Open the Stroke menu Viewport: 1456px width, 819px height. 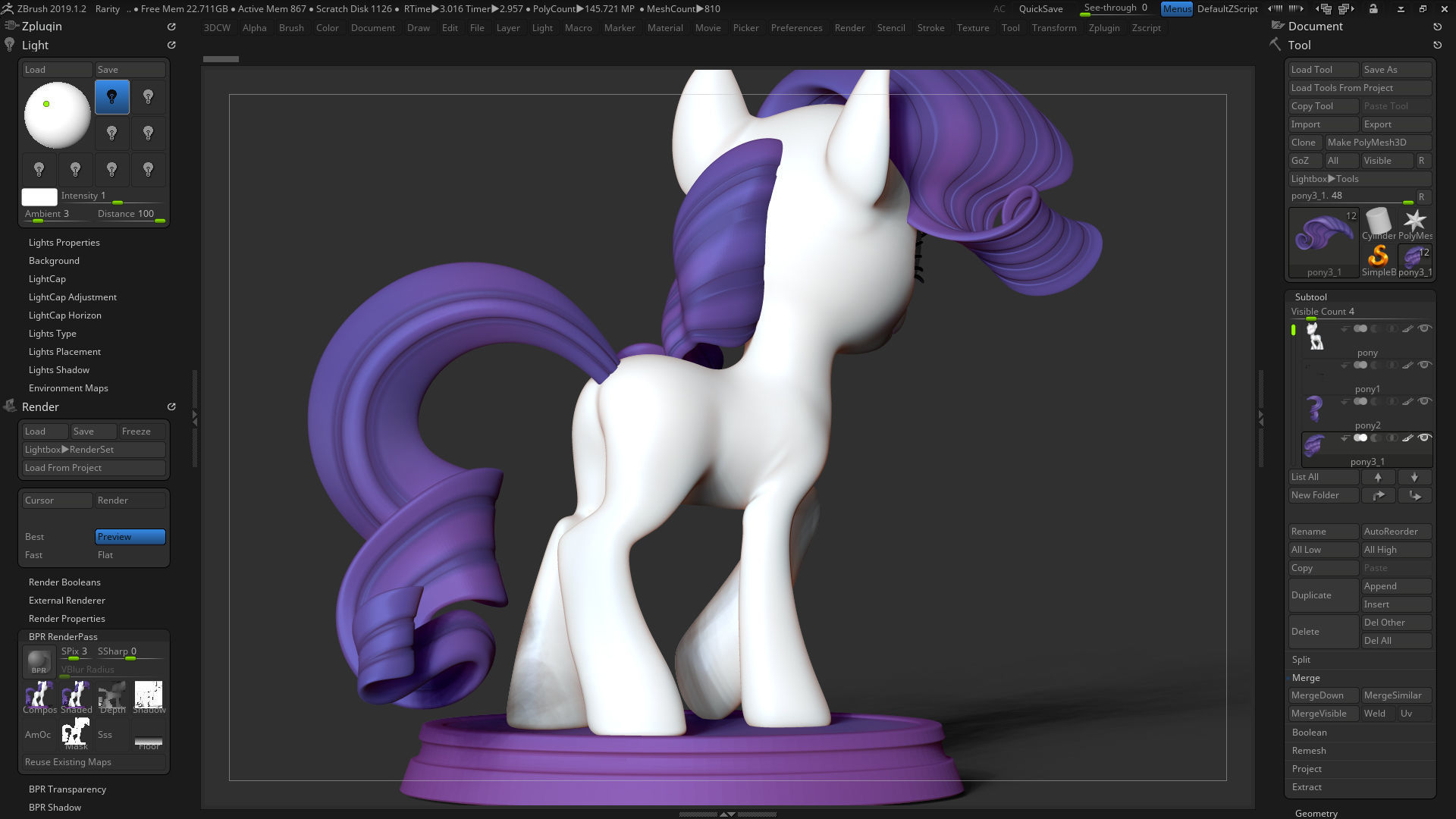(930, 28)
